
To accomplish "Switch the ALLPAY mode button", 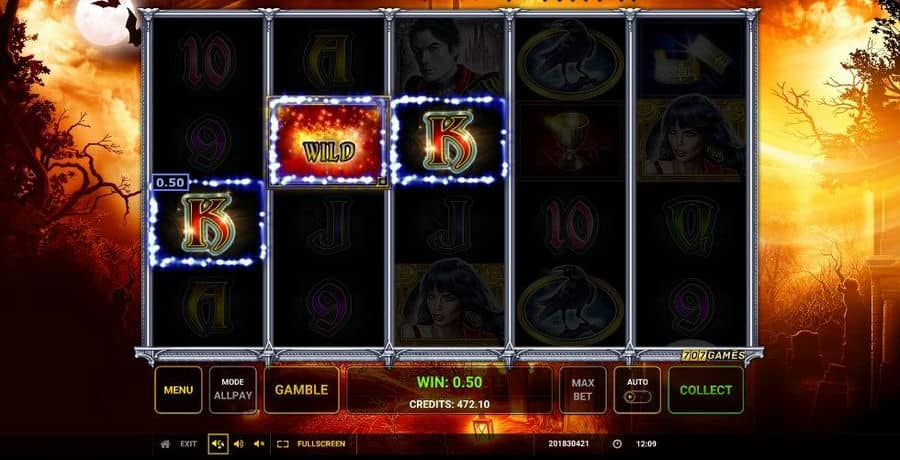I will pyautogui.click(x=232, y=390).
